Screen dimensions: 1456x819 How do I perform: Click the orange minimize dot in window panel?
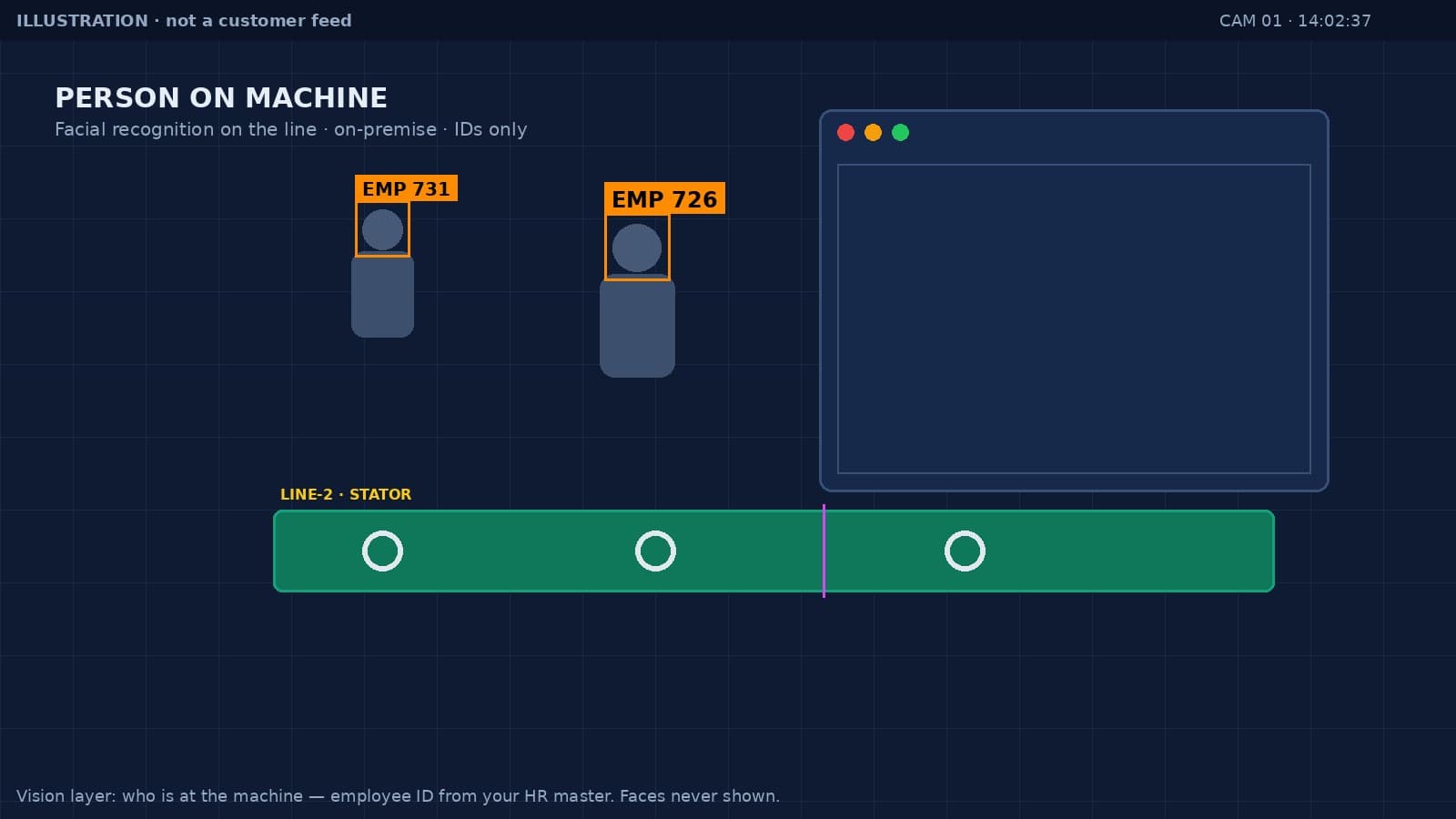pos(873,133)
